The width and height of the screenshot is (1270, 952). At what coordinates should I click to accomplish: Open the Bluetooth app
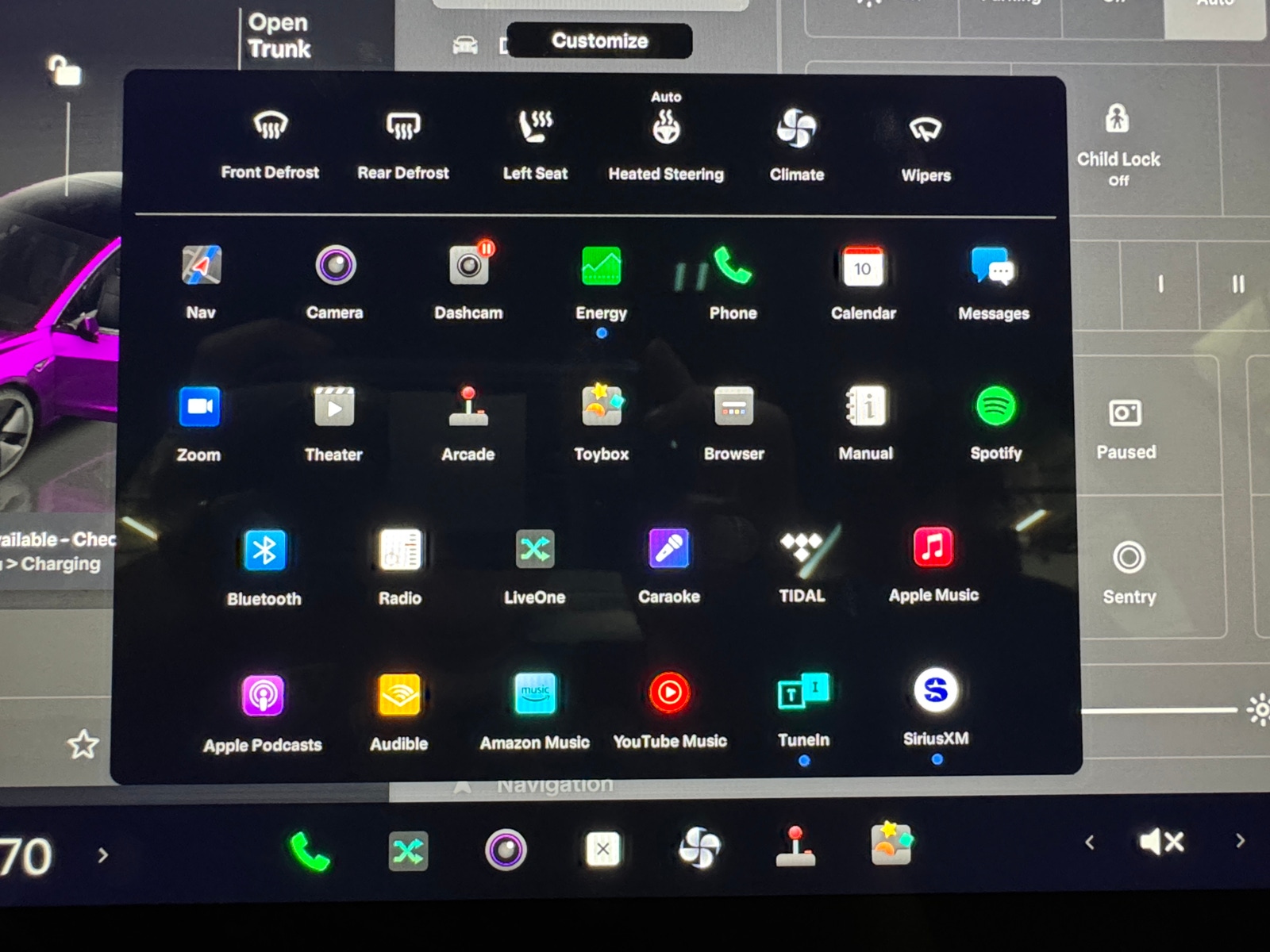click(x=264, y=550)
